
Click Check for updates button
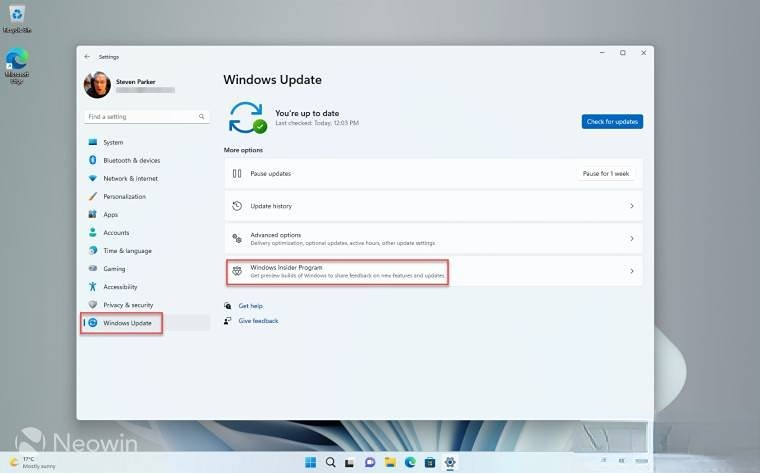tap(612, 122)
